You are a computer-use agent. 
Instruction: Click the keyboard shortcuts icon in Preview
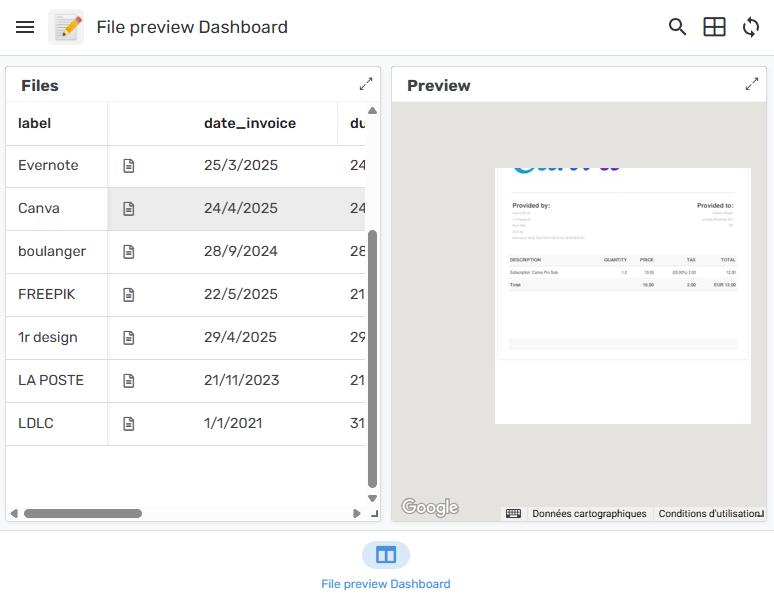click(x=513, y=514)
